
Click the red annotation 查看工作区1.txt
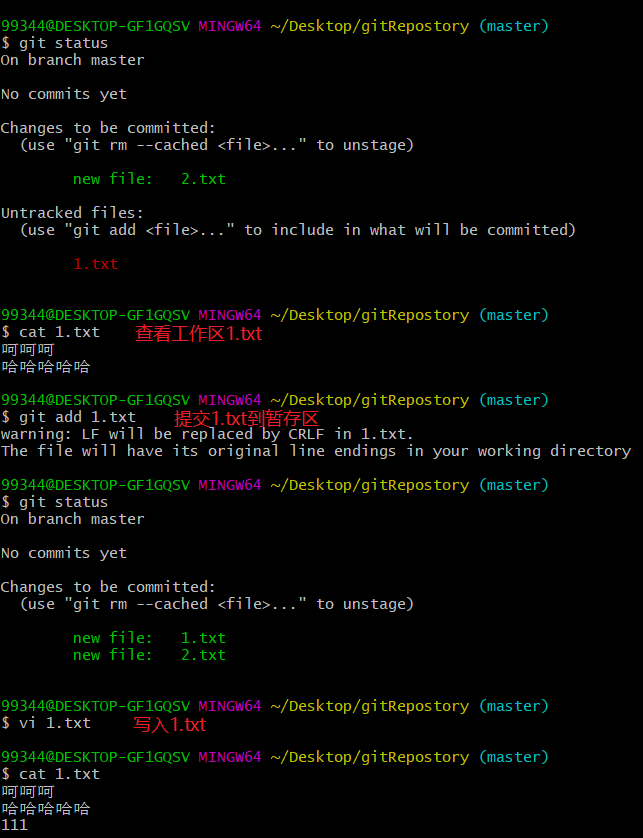[198, 334]
